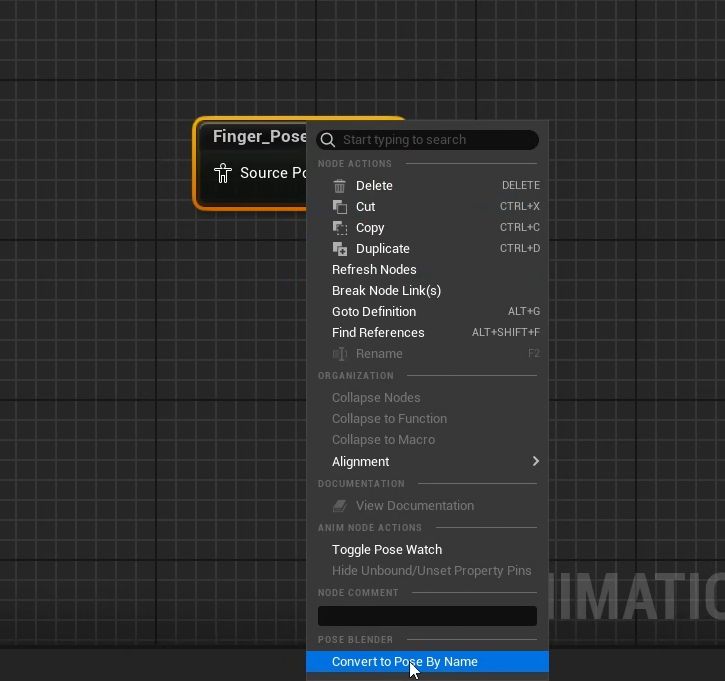725x681 pixels.
Task: Select the Finger_Pose node title
Action: coord(259,136)
